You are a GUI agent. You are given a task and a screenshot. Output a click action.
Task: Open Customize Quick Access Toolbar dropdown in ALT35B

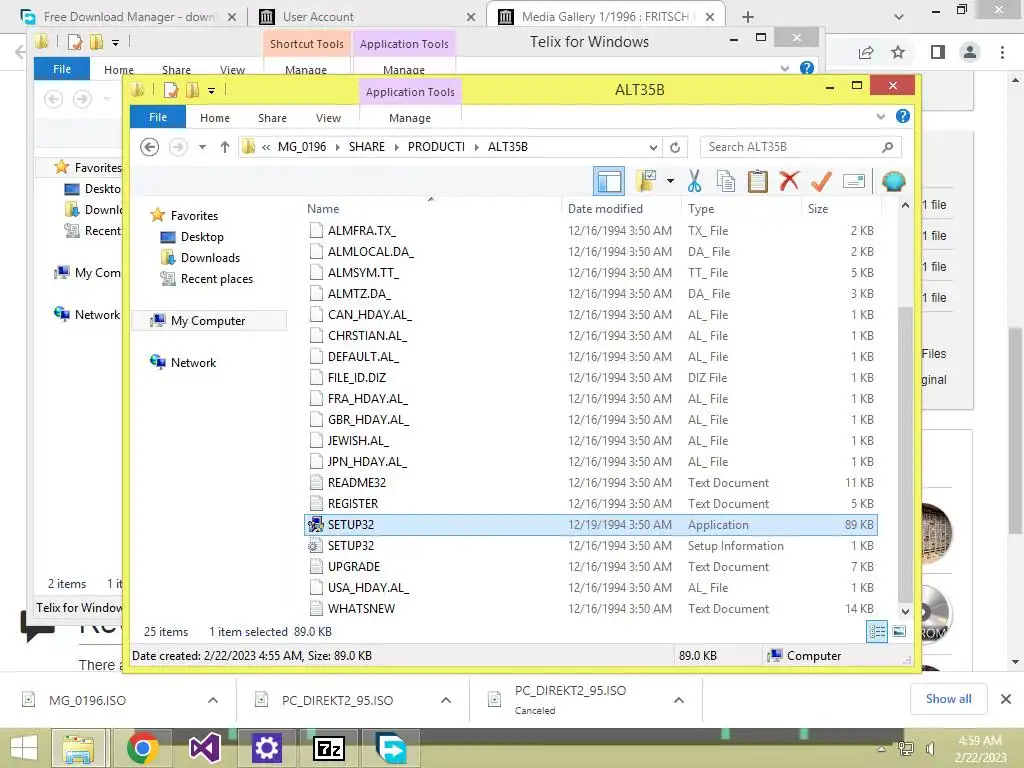[x=212, y=91]
